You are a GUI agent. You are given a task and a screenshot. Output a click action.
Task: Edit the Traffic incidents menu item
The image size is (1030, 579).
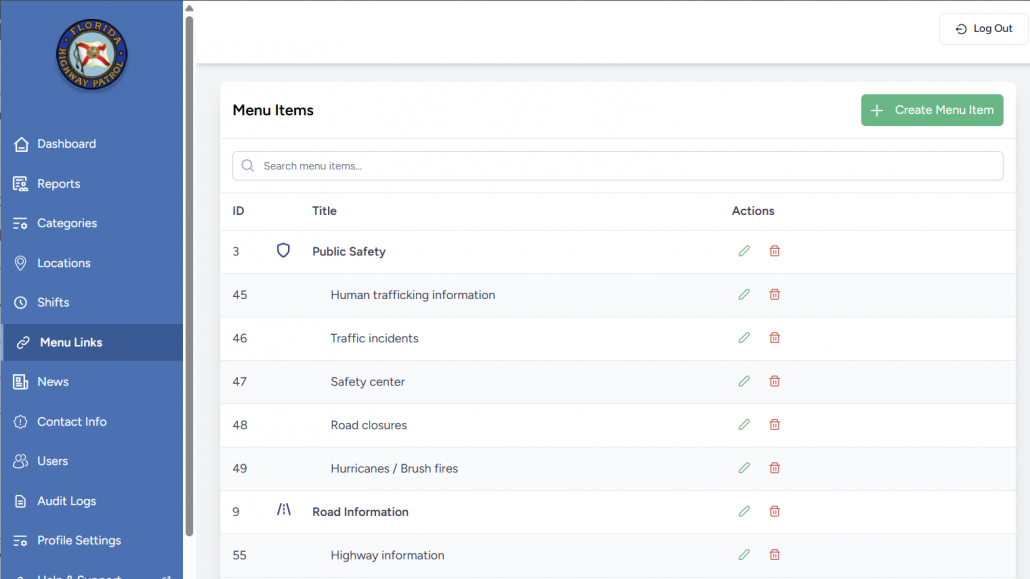tap(744, 338)
